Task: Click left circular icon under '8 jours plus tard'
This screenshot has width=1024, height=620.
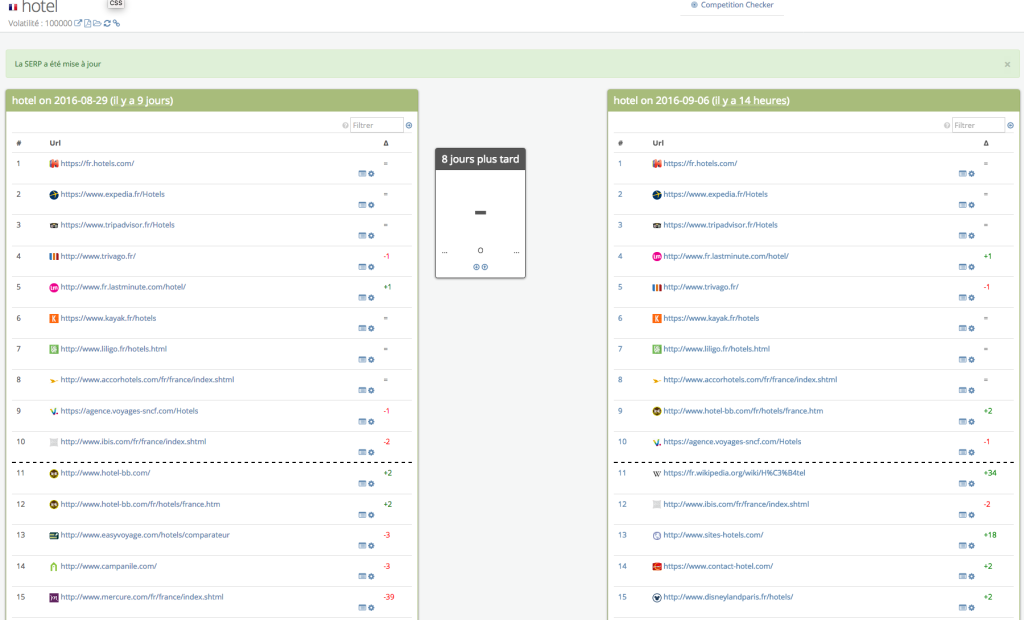Action: tap(476, 267)
